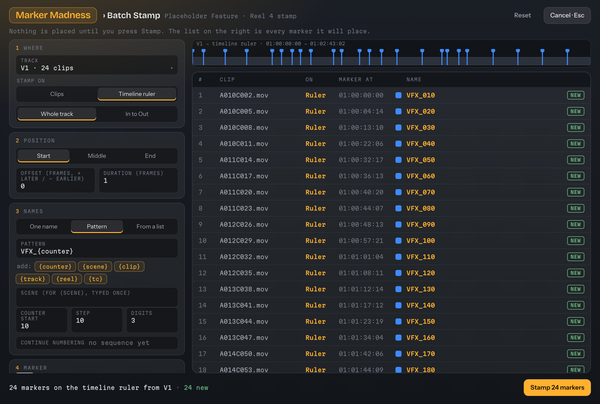The image size is (600, 404).
Task: Click the Scene input field
Action: tap(97, 297)
